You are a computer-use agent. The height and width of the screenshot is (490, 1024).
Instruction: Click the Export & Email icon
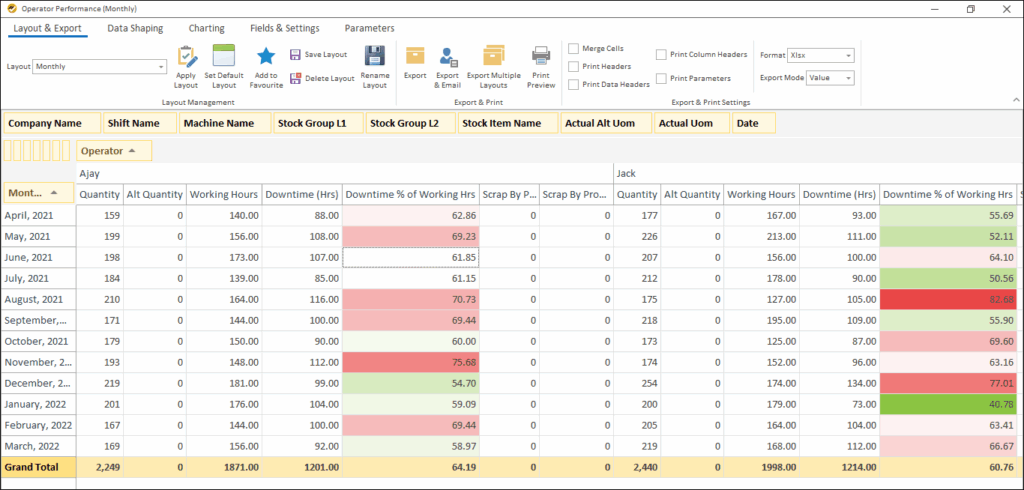(x=449, y=57)
